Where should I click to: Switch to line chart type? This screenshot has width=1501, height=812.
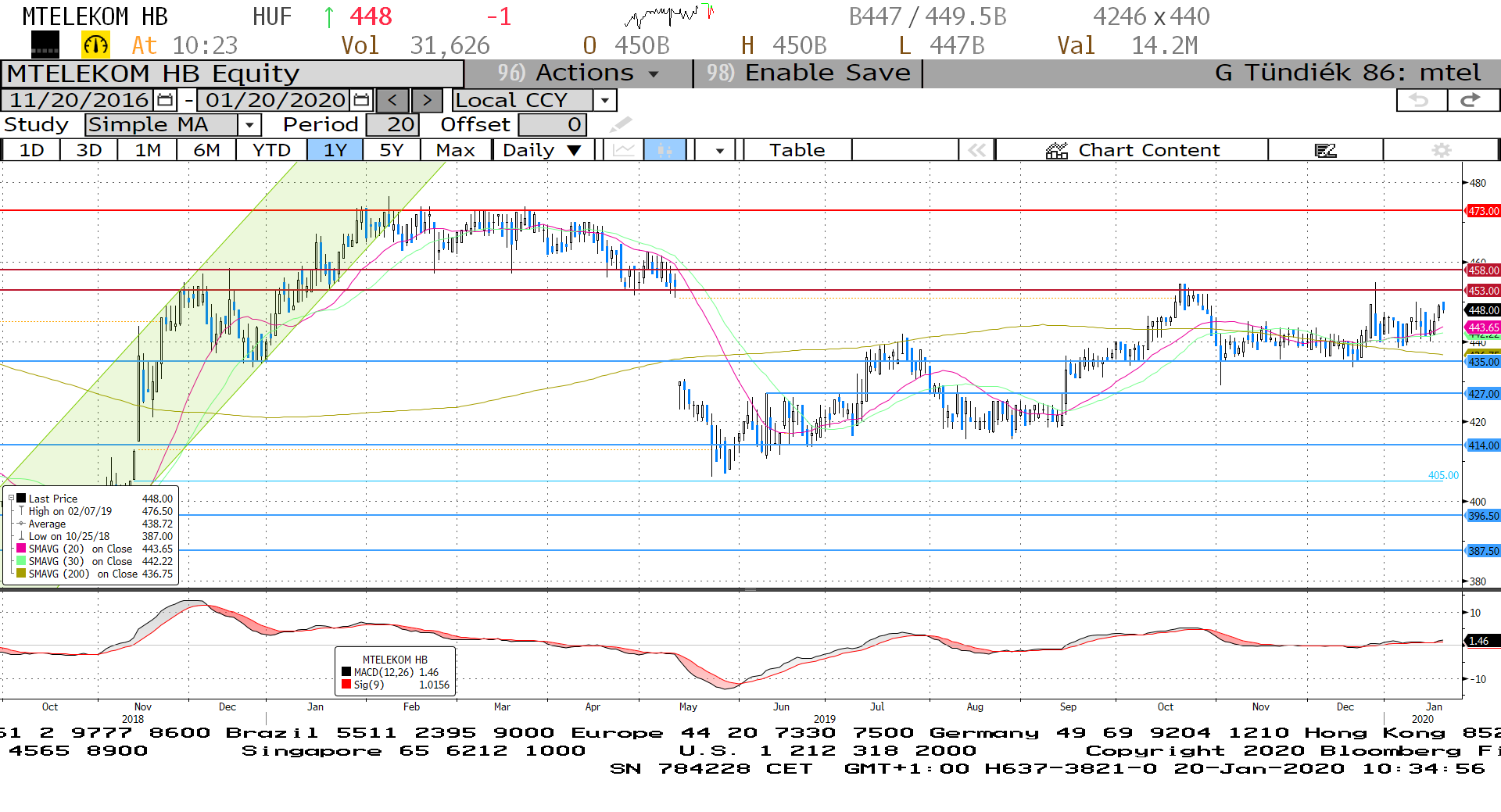[624, 150]
